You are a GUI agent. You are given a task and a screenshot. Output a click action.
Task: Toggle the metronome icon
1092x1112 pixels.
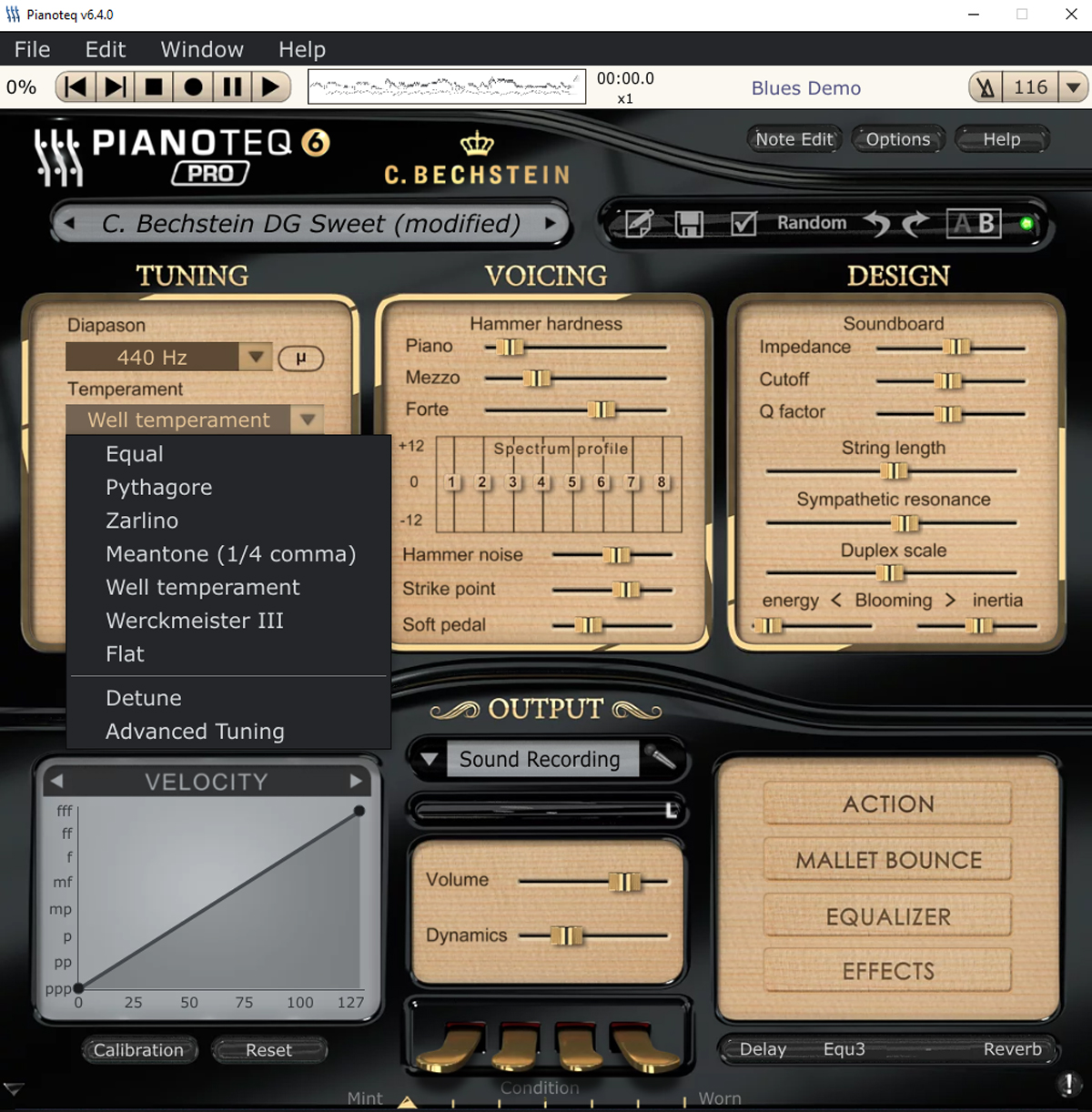tap(986, 87)
